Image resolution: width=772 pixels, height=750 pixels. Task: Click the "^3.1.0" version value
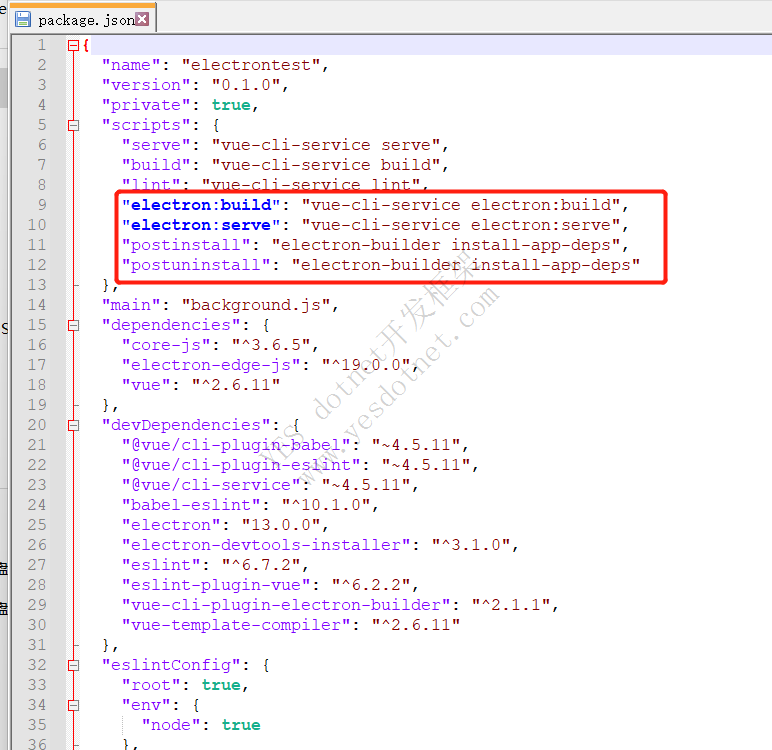pos(471,545)
